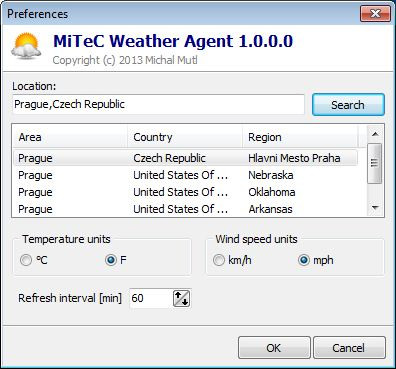This screenshot has width=396, height=369.
Task: Click the refresh interval value field
Action: [x=151, y=298]
